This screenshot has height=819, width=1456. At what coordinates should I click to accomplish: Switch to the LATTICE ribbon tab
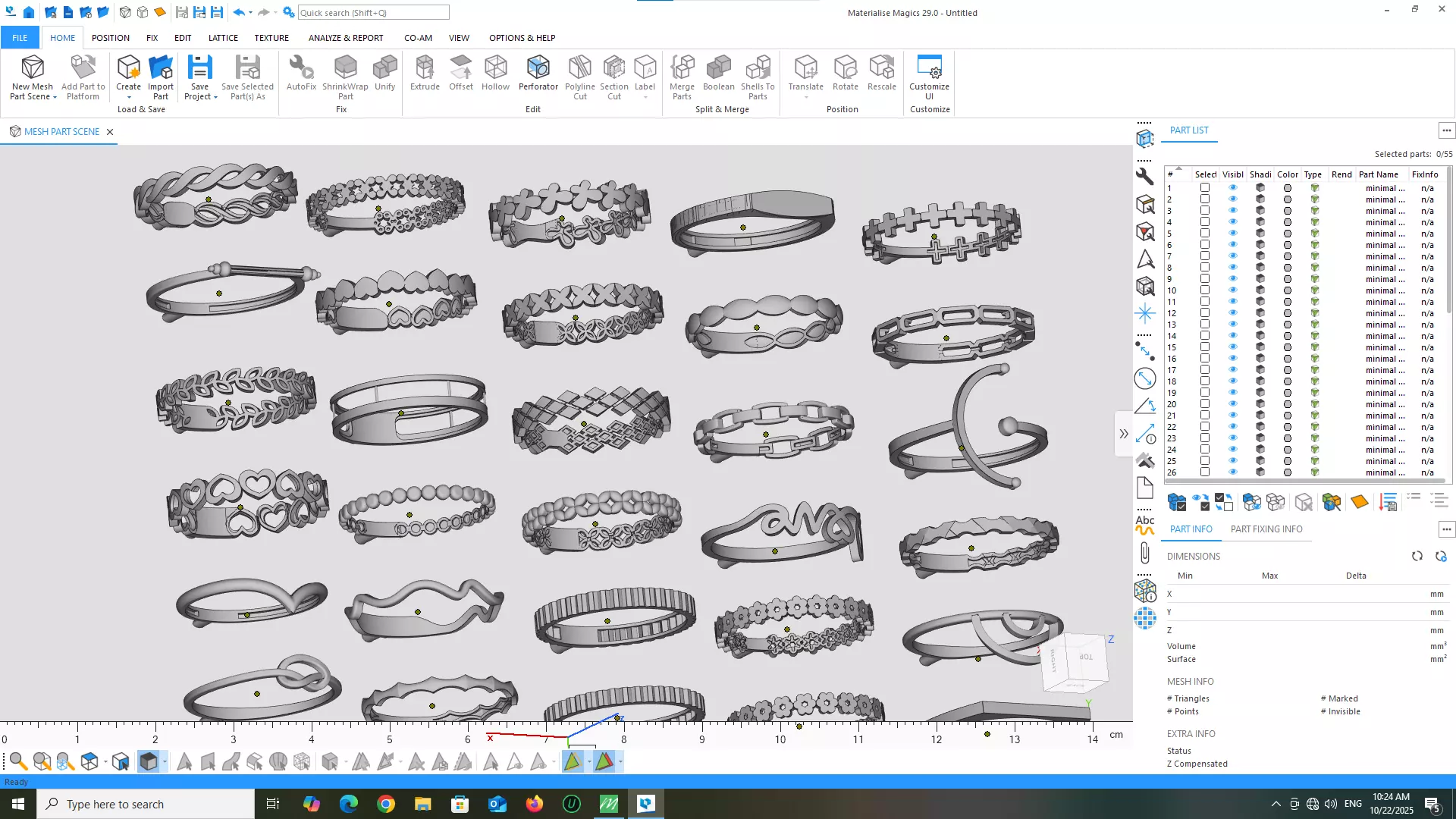coord(223,37)
